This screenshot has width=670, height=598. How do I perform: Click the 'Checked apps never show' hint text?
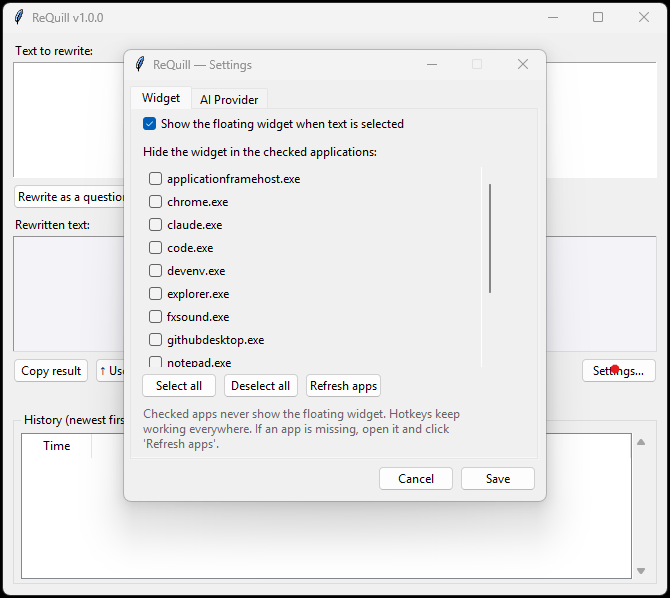(x=301, y=429)
